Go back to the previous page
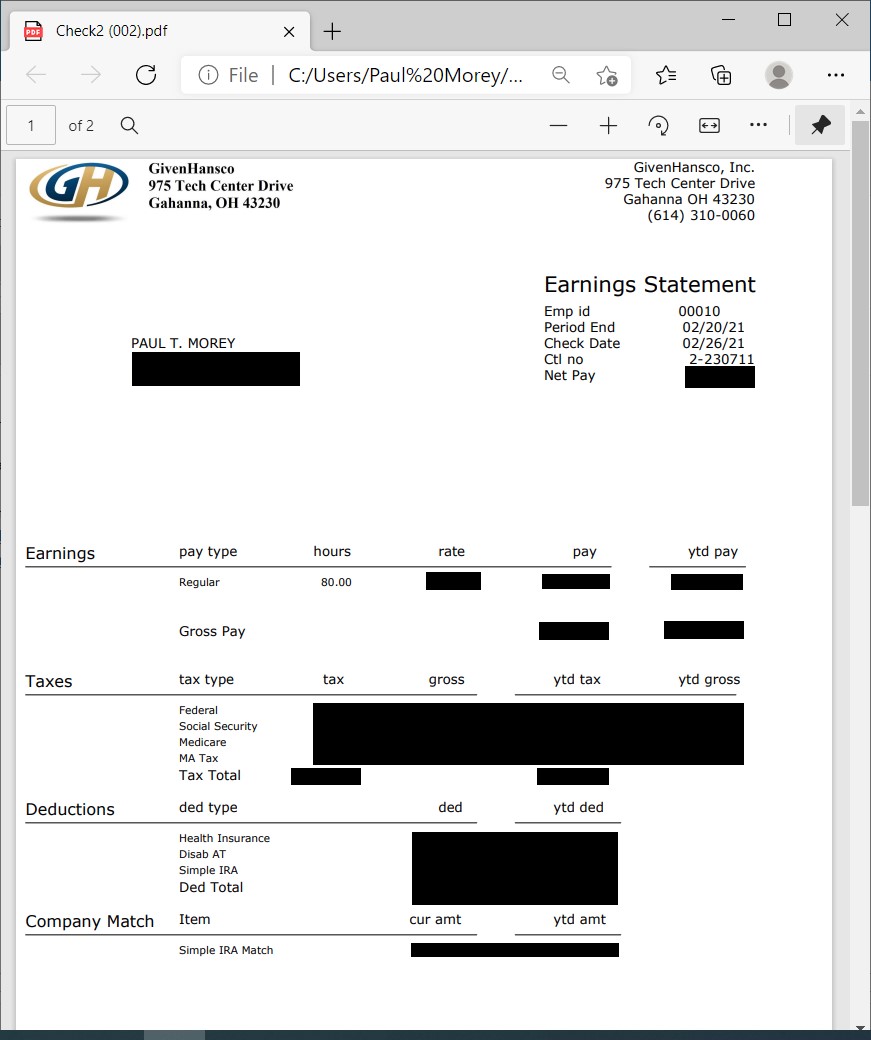 pos(36,75)
